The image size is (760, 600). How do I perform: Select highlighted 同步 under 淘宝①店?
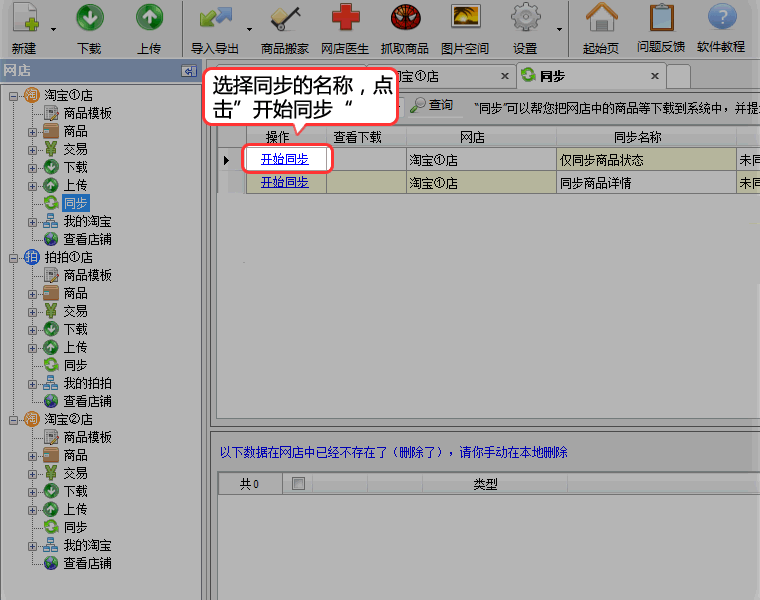point(76,203)
